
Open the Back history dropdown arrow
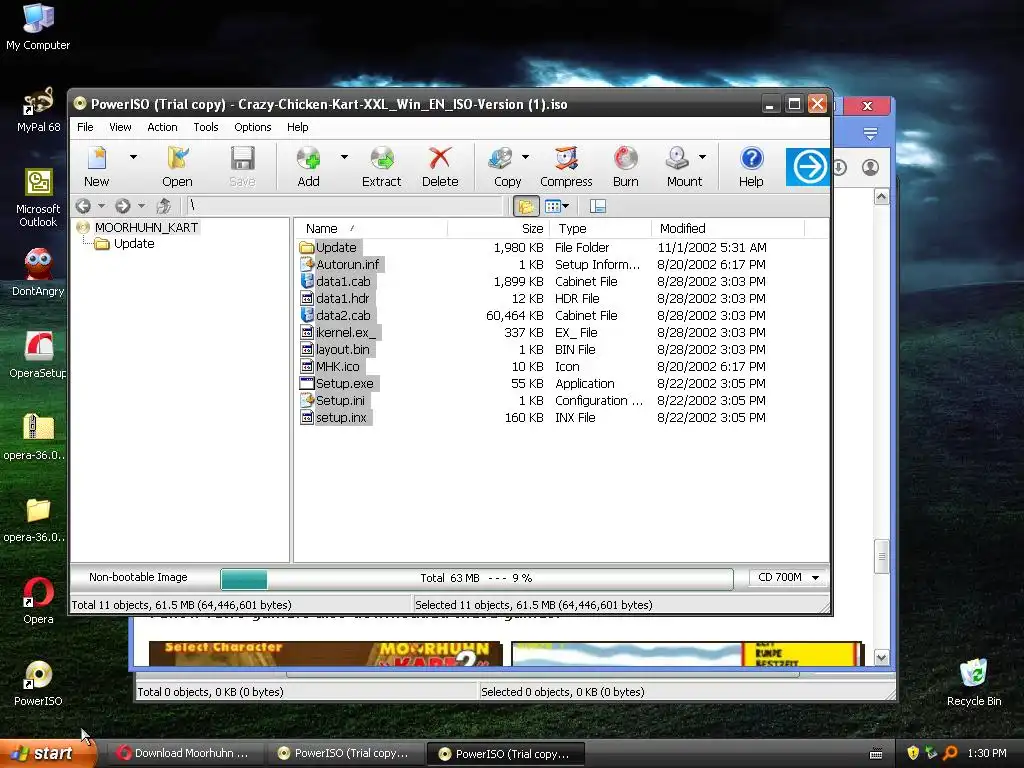pyautogui.click(x=101, y=206)
